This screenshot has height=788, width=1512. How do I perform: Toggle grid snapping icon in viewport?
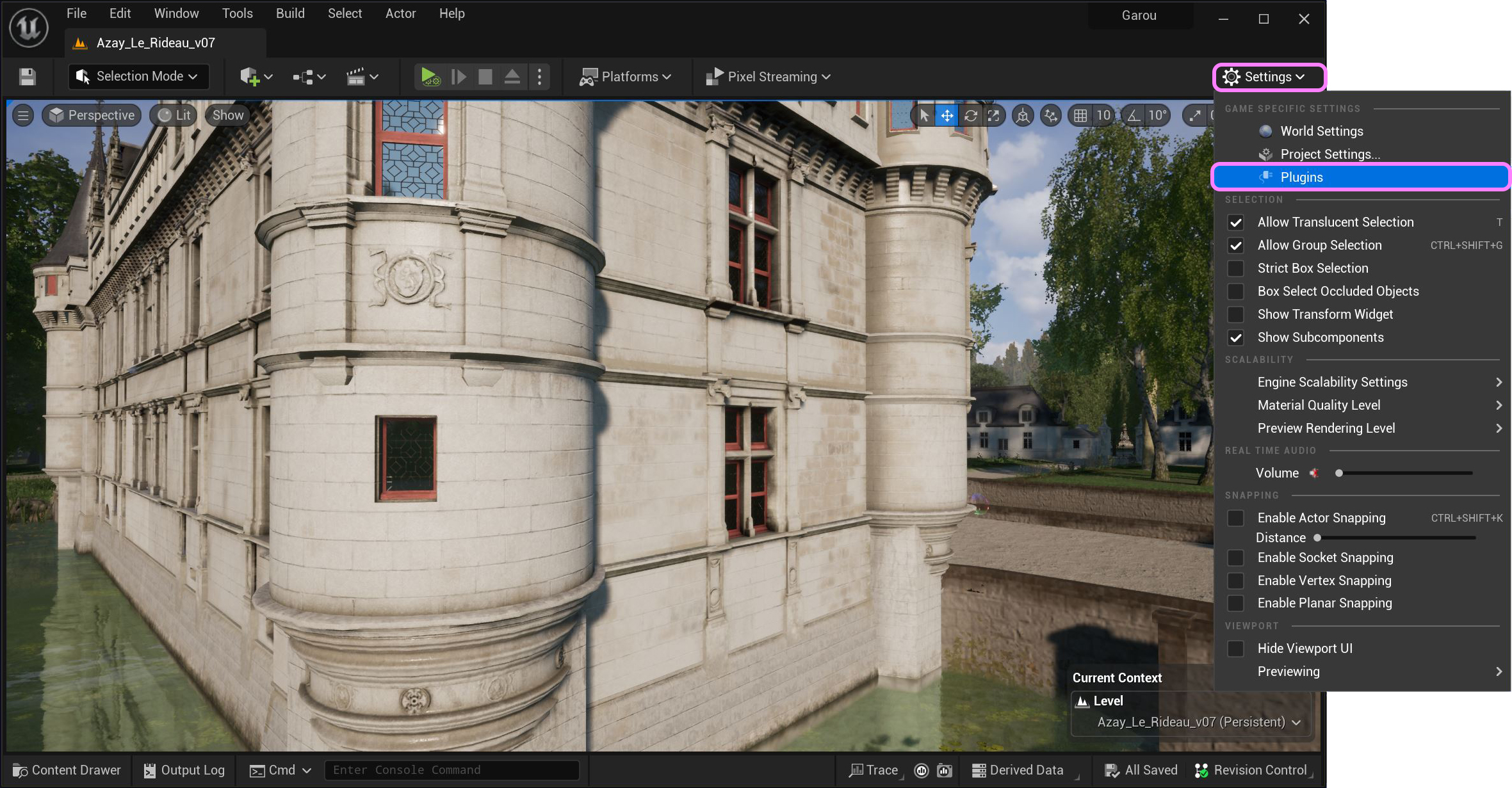[x=1080, y=115]
